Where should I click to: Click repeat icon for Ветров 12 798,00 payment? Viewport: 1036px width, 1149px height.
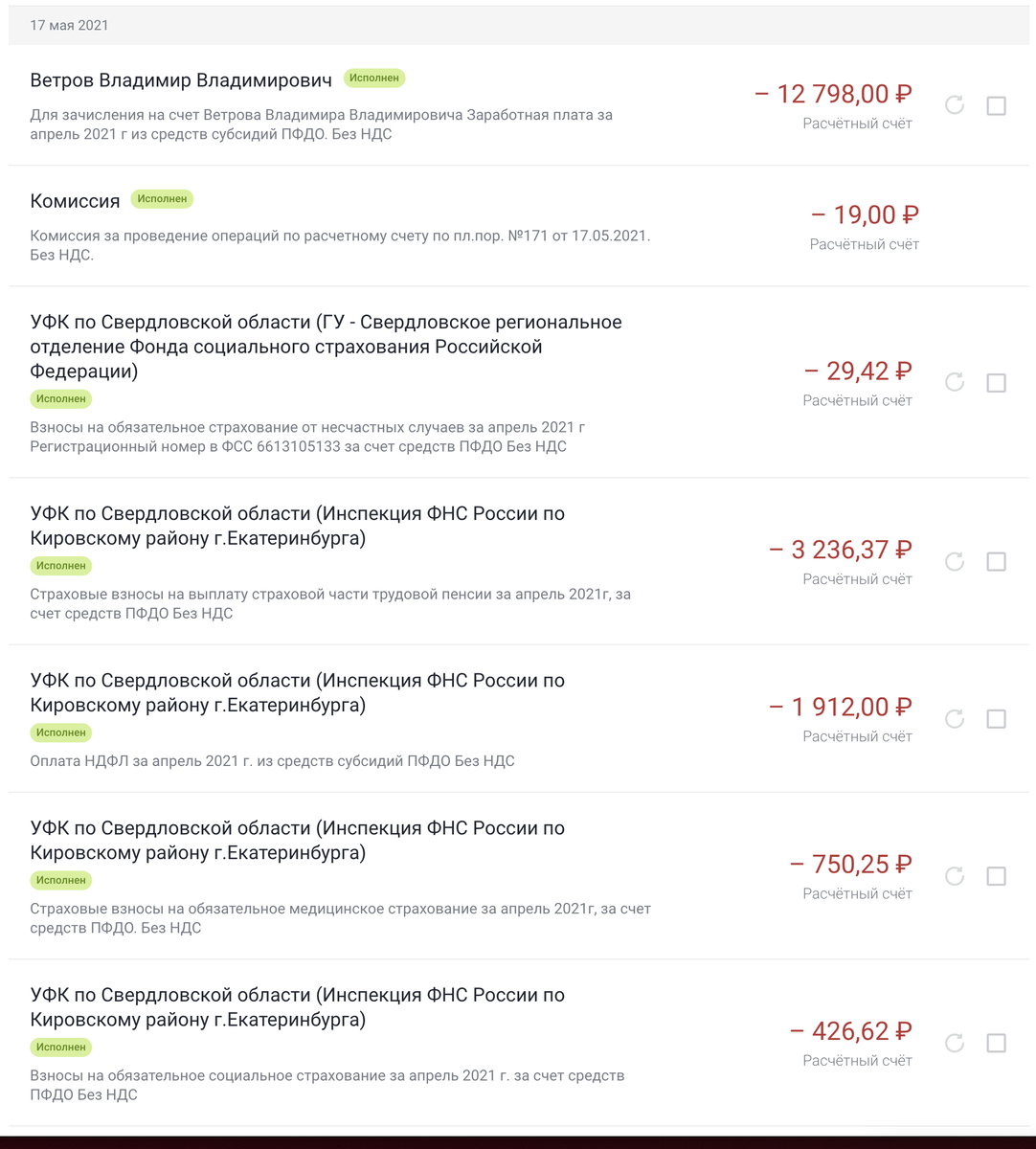coord(955,105)
